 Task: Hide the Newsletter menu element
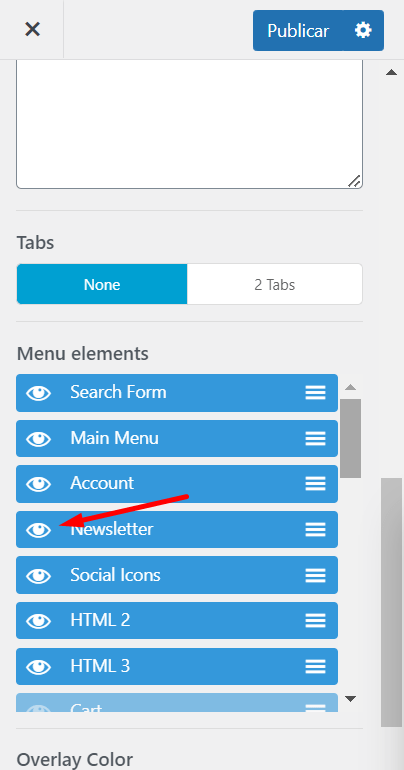[38, 529]
